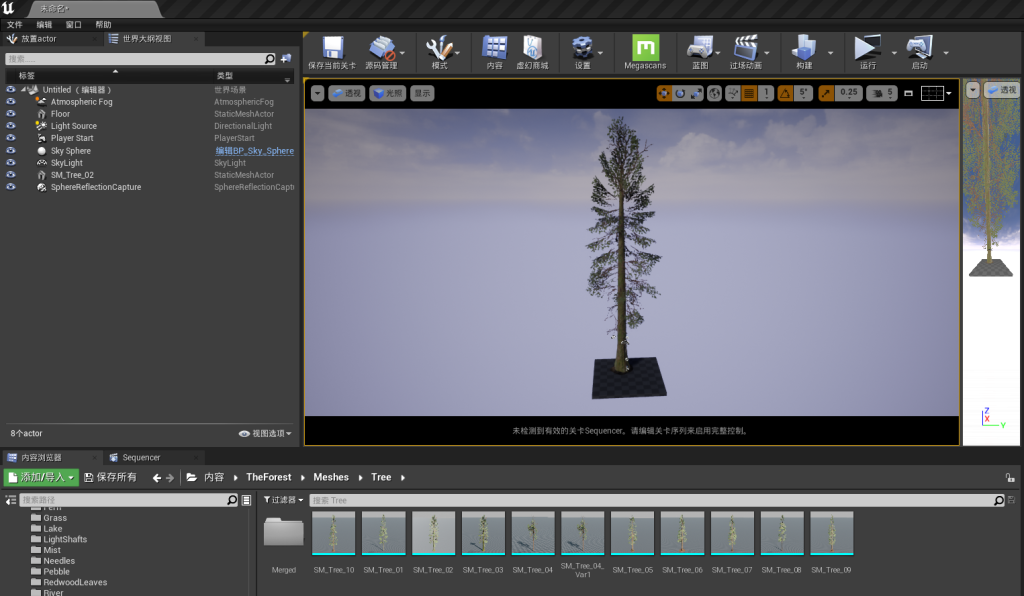Hide the Light Source actor via eye icon

click(11, 126)
